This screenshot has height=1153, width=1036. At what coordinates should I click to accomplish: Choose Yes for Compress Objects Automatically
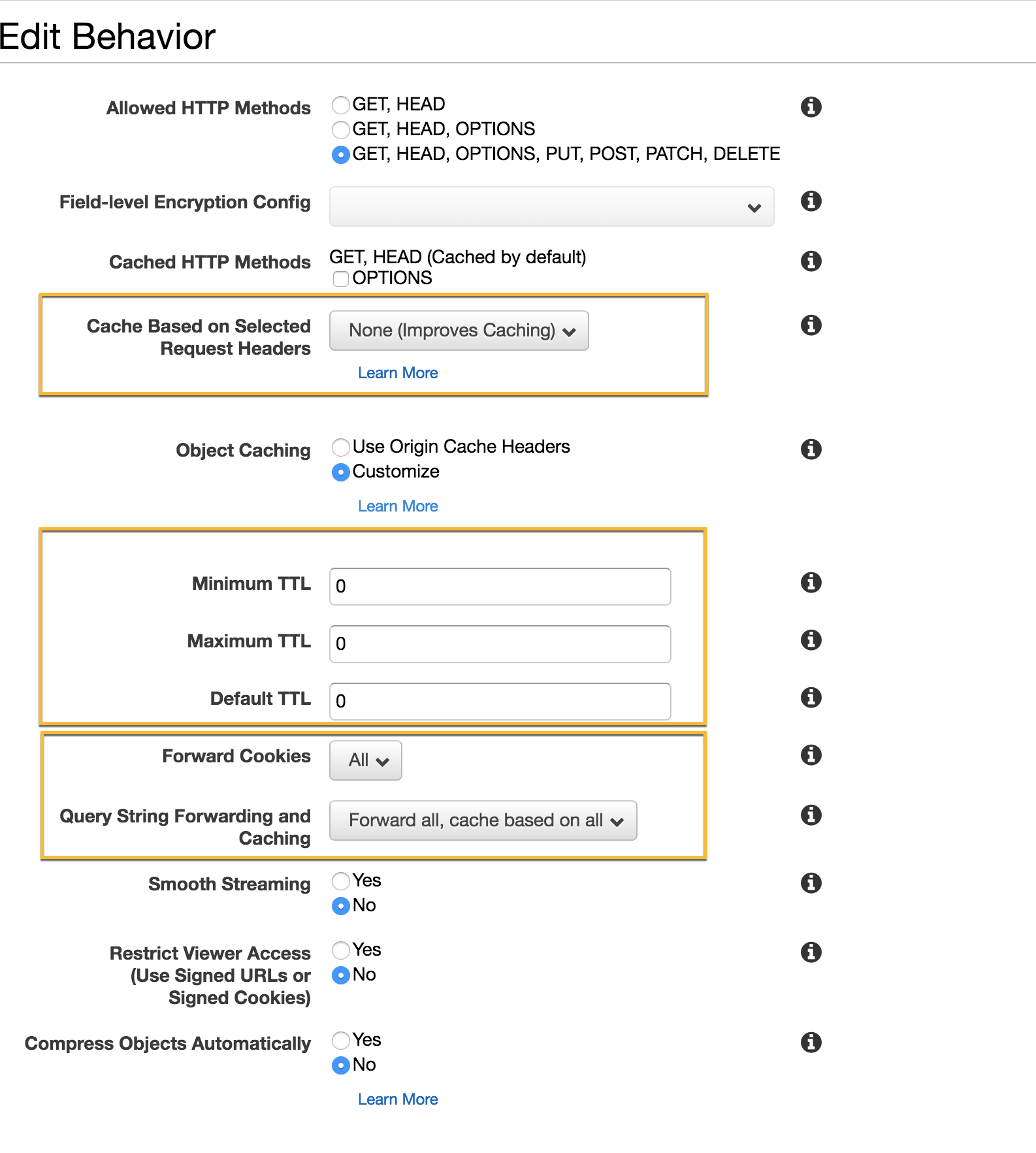[340, 1040]
